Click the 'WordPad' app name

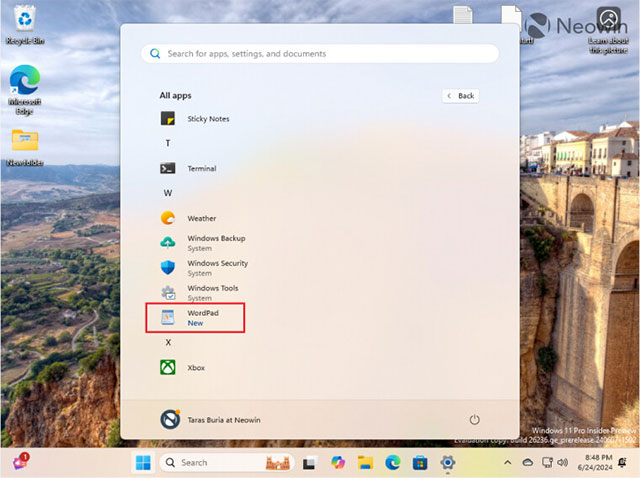pyautogui.click(x=203, y=313)
